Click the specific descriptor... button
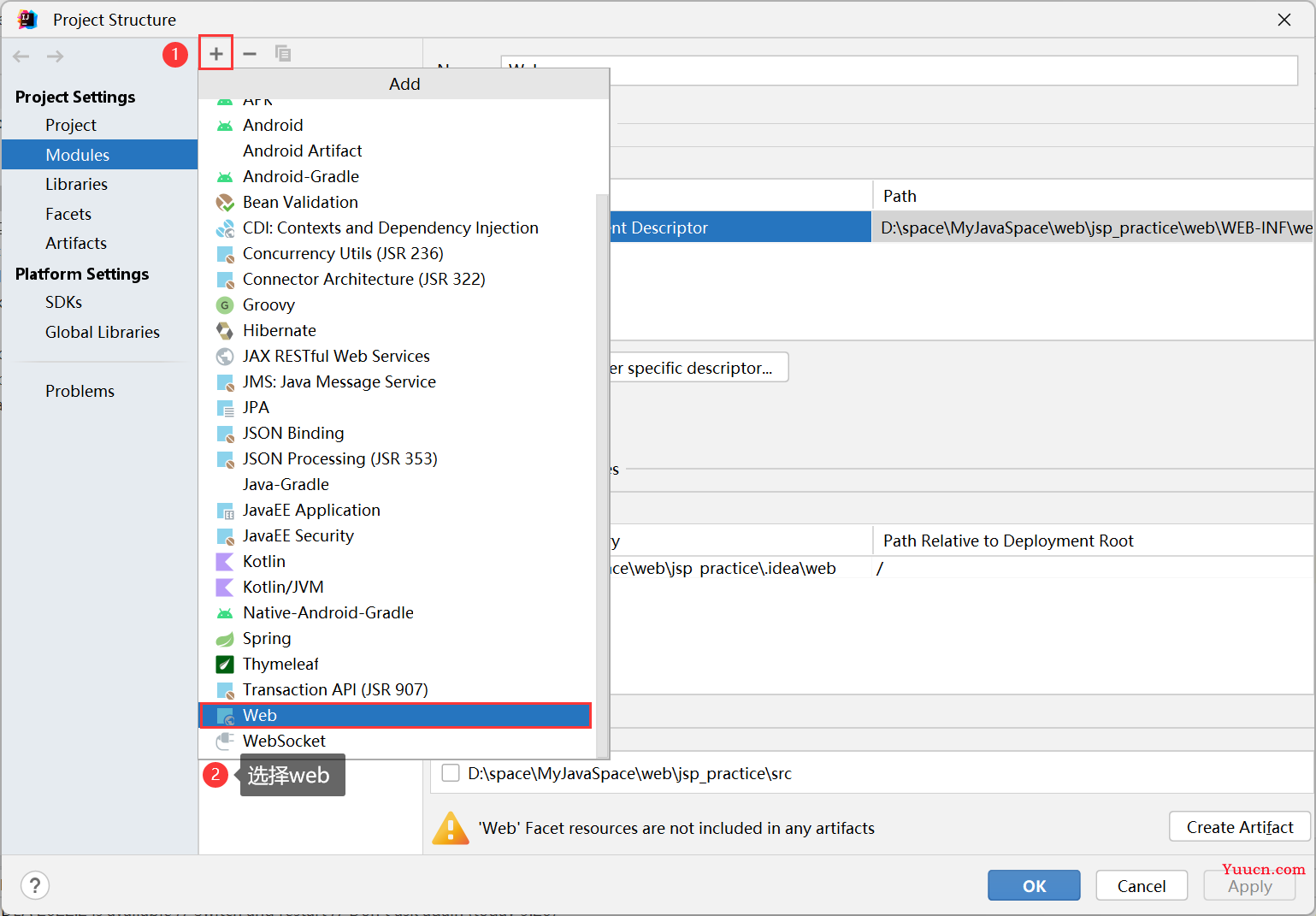This screenshot has width=1316, height=916. tap(699, 368)
